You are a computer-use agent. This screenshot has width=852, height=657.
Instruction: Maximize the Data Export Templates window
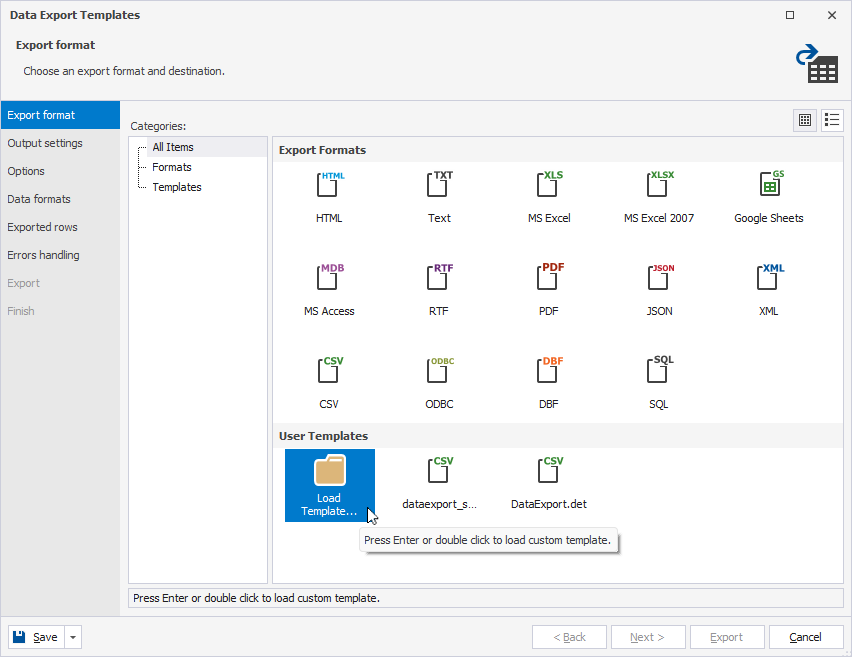pos(790,15)
